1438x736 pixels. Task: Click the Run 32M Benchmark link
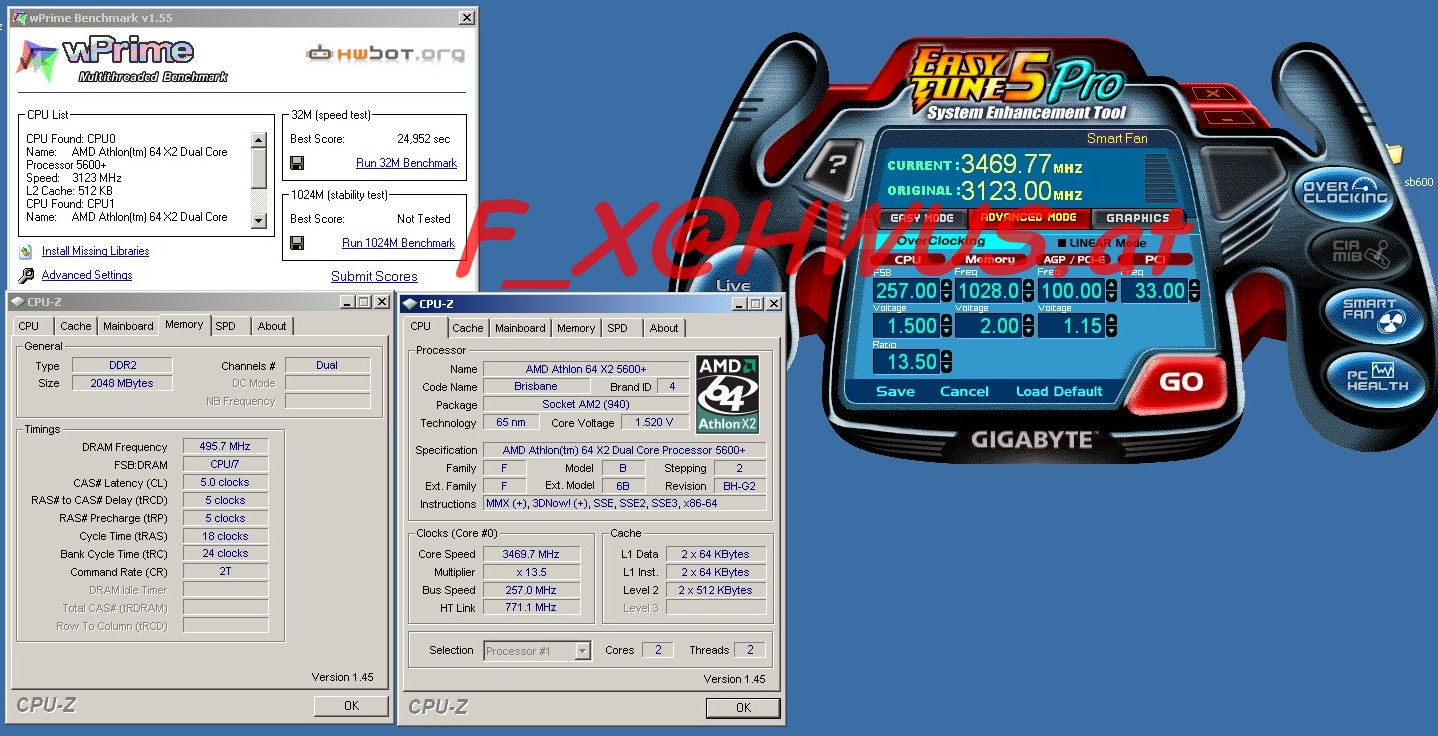[x=406, y=163]
